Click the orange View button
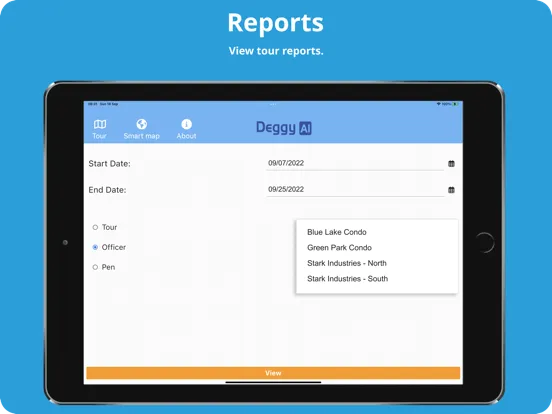Viewport: 552px width, 414px height. pyautogui.click(x=273, y=373)
